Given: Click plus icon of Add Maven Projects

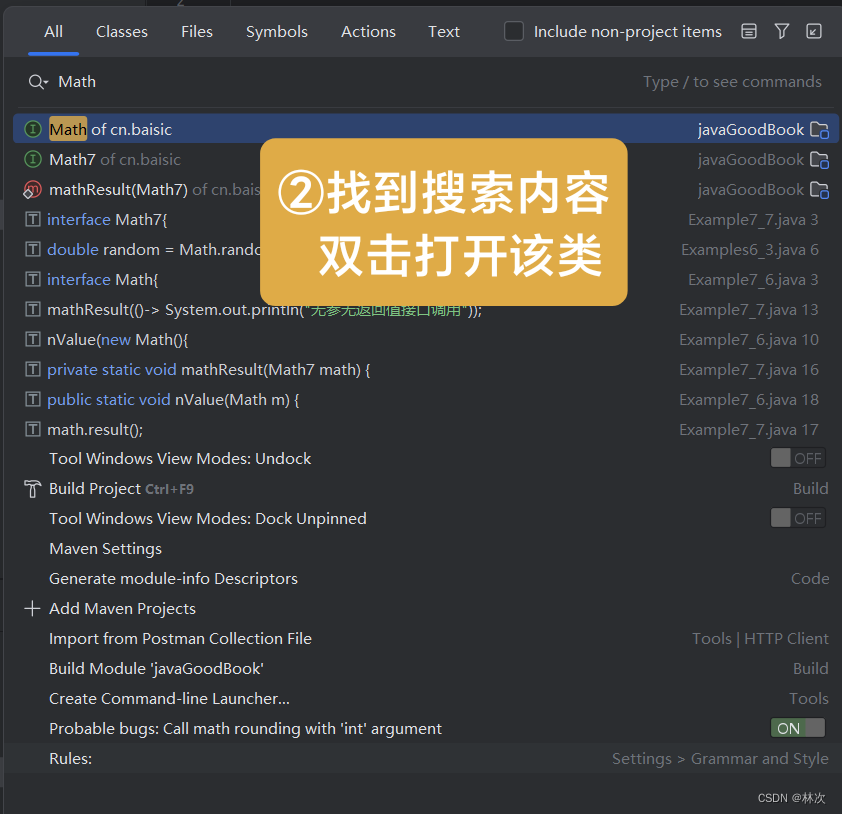Looking at the screenshot, I should pos(32,608).
